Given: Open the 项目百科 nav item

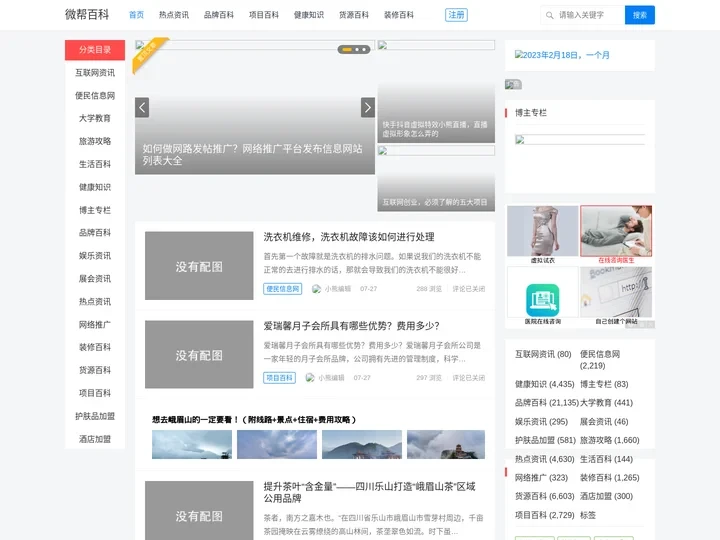Looking at the screenshot, I should point(264,15).
